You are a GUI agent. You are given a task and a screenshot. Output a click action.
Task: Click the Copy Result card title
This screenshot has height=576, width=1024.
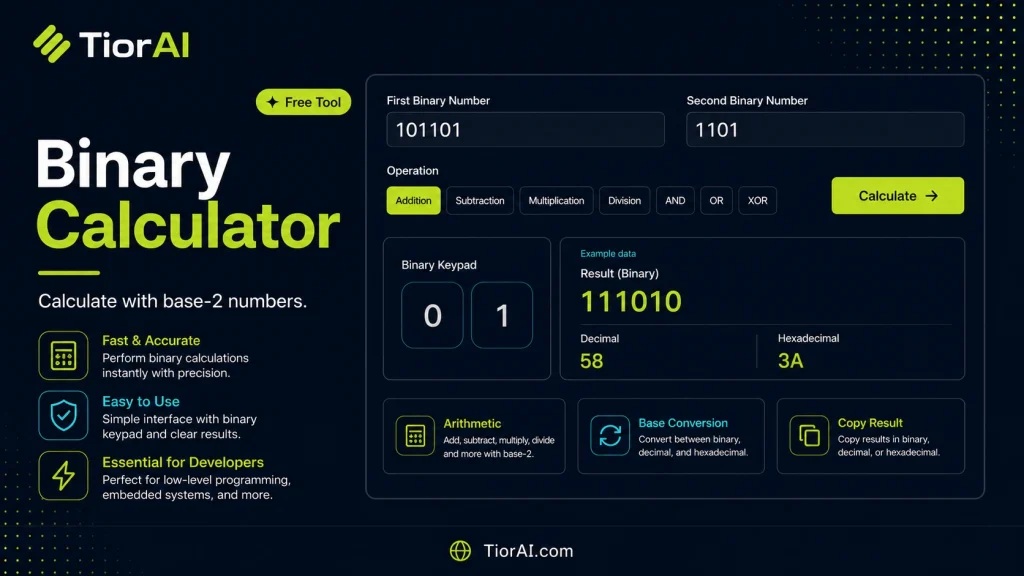pos(870,423)
